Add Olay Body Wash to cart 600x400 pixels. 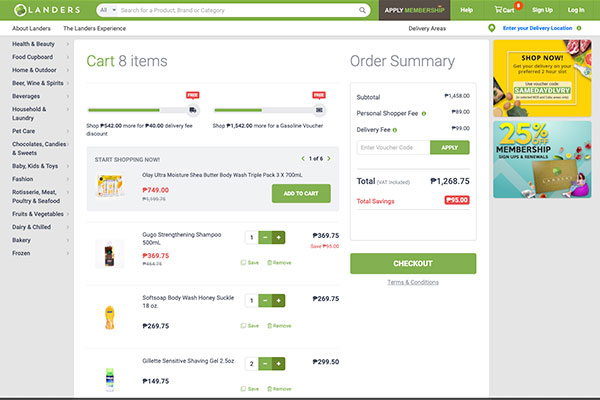301,193
